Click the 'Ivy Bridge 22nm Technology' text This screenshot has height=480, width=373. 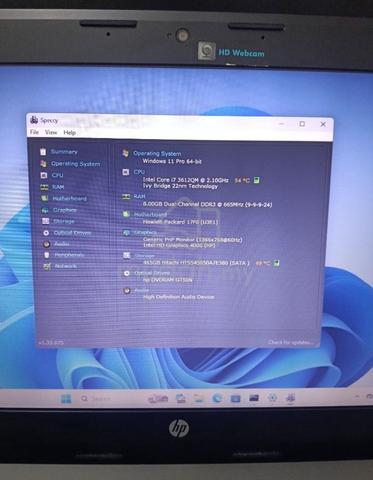(180, 186)
